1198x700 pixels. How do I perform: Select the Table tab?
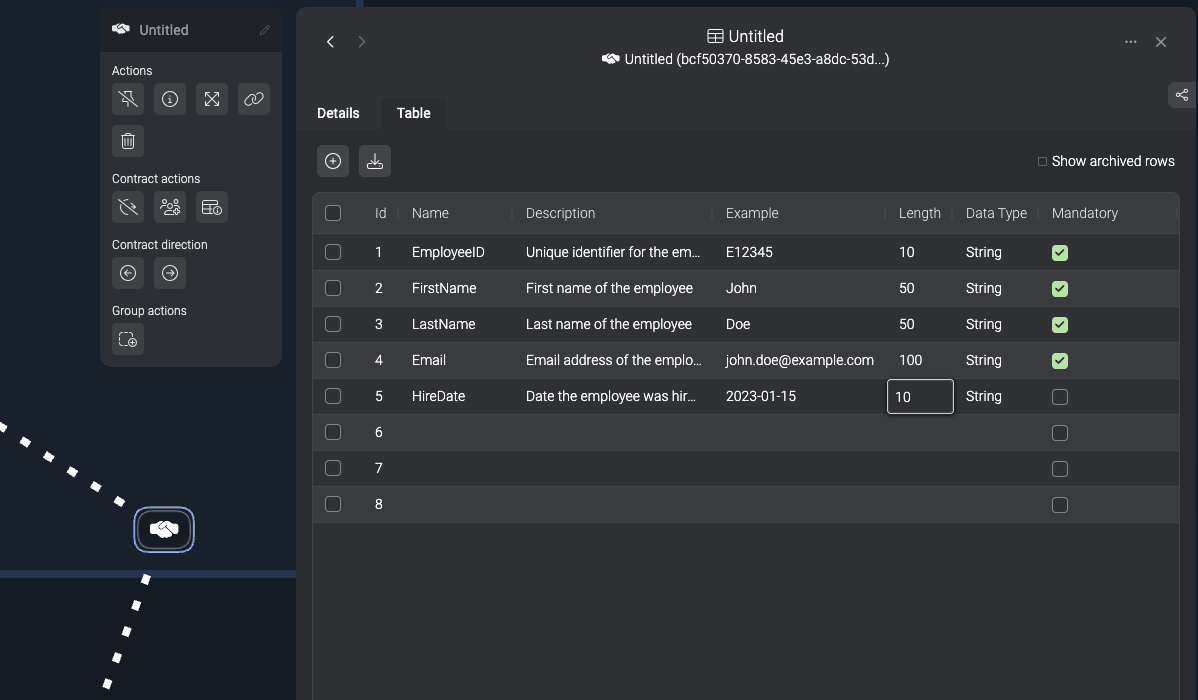tap(413, 113)
